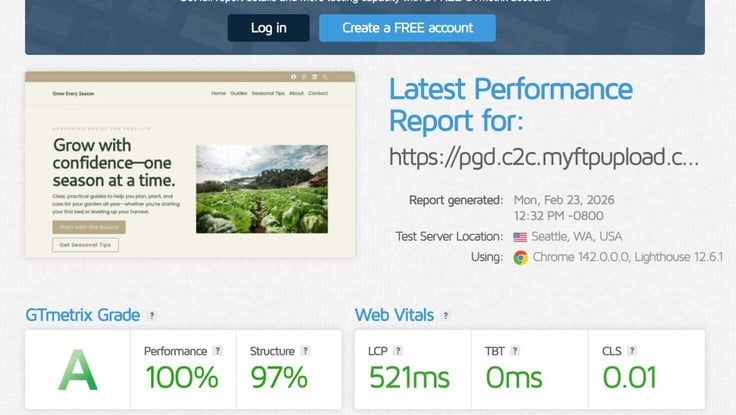Click the Structure help question mark
The width and height of the screenshot is (736, 415).
click(306, 351)
